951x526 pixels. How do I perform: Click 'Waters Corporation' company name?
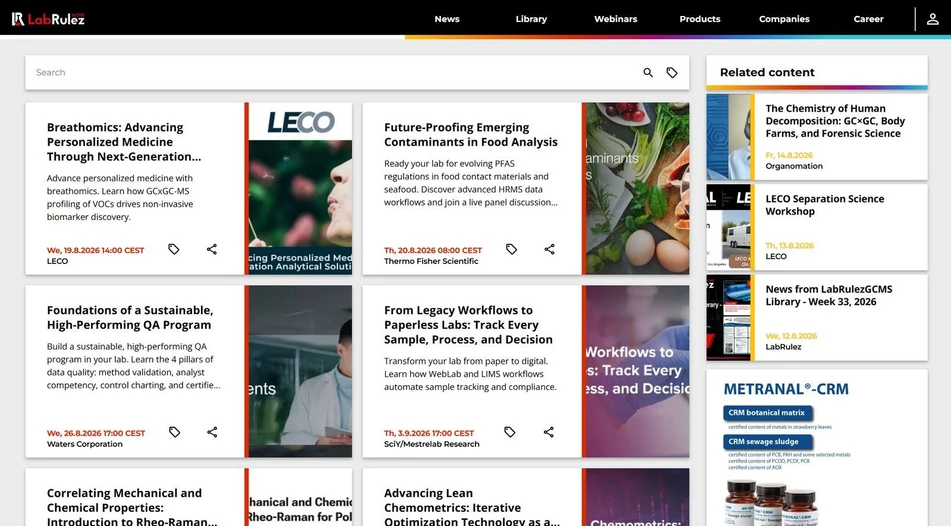pos(84,444)
